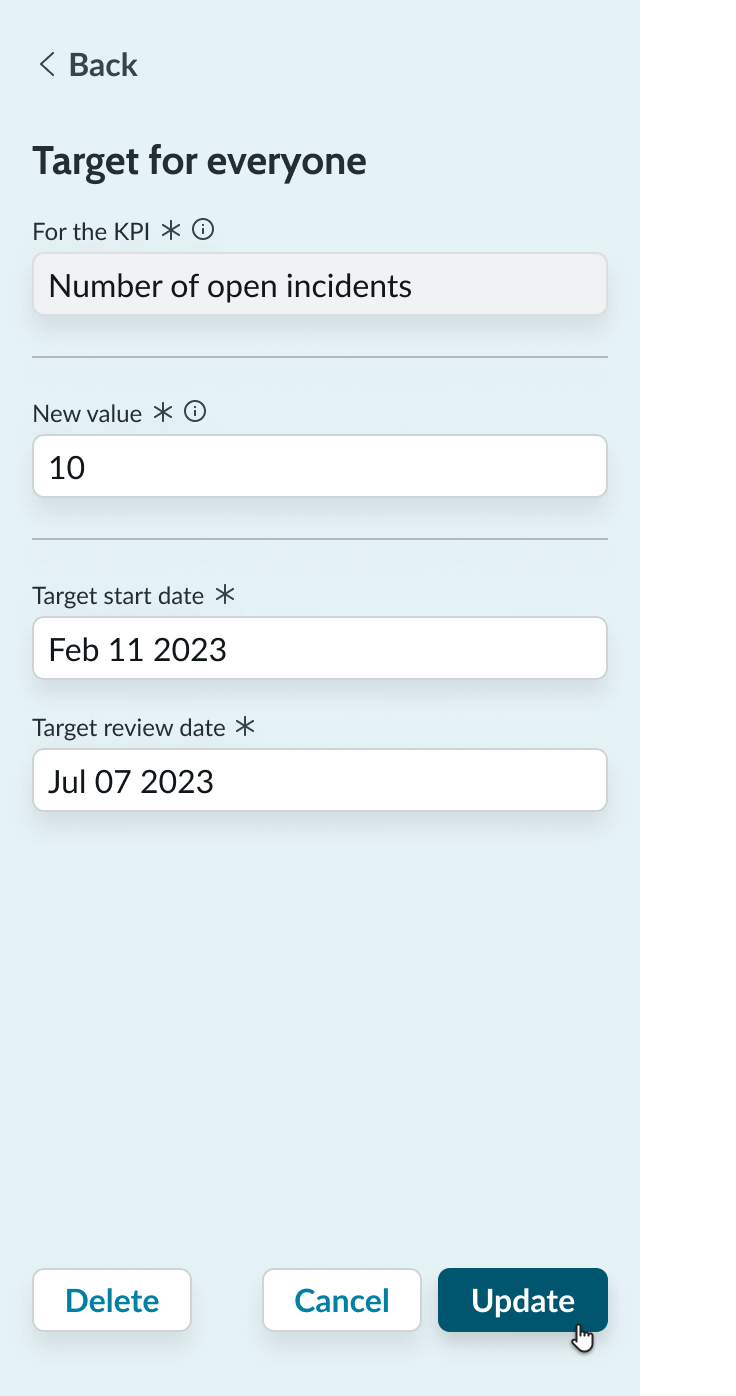Open the Target review date picker
The height and width of the screenshot is (1396, 736).
pos(320,780)
